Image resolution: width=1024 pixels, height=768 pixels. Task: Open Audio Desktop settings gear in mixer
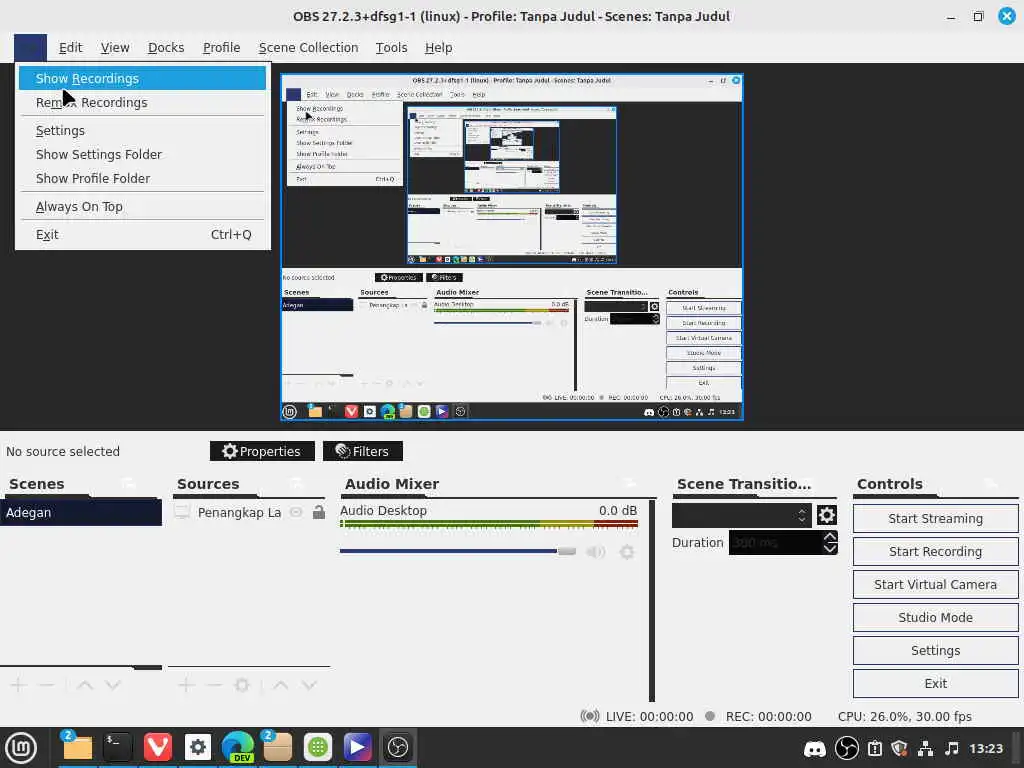tap(627, 552)
